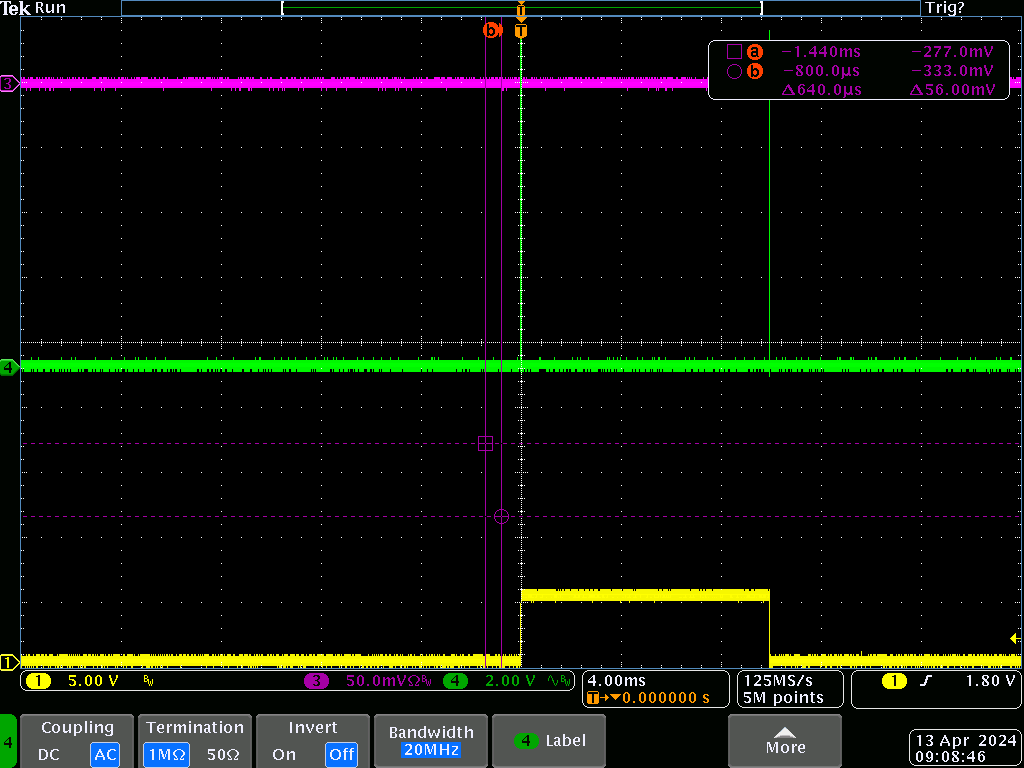The width and height of the screenshot is (1024, 768).
Task: Set Coupling to AC
Action: point(104,754)
